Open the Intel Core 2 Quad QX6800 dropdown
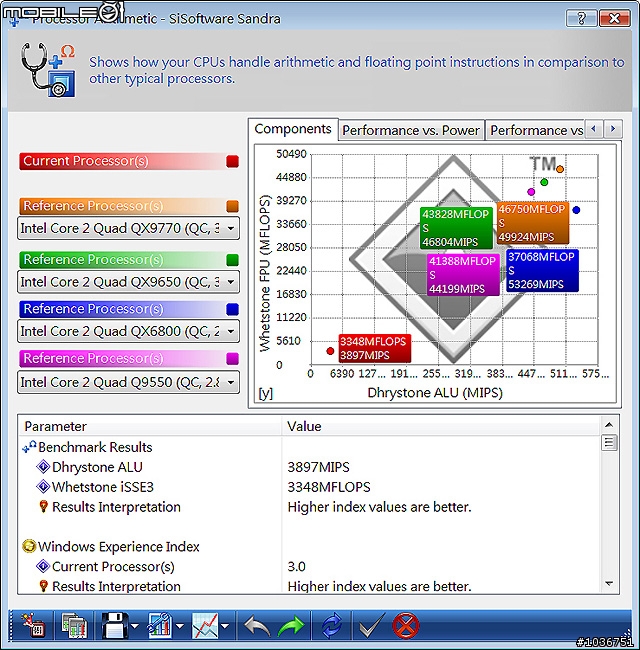640x650 pixels. 128,331
